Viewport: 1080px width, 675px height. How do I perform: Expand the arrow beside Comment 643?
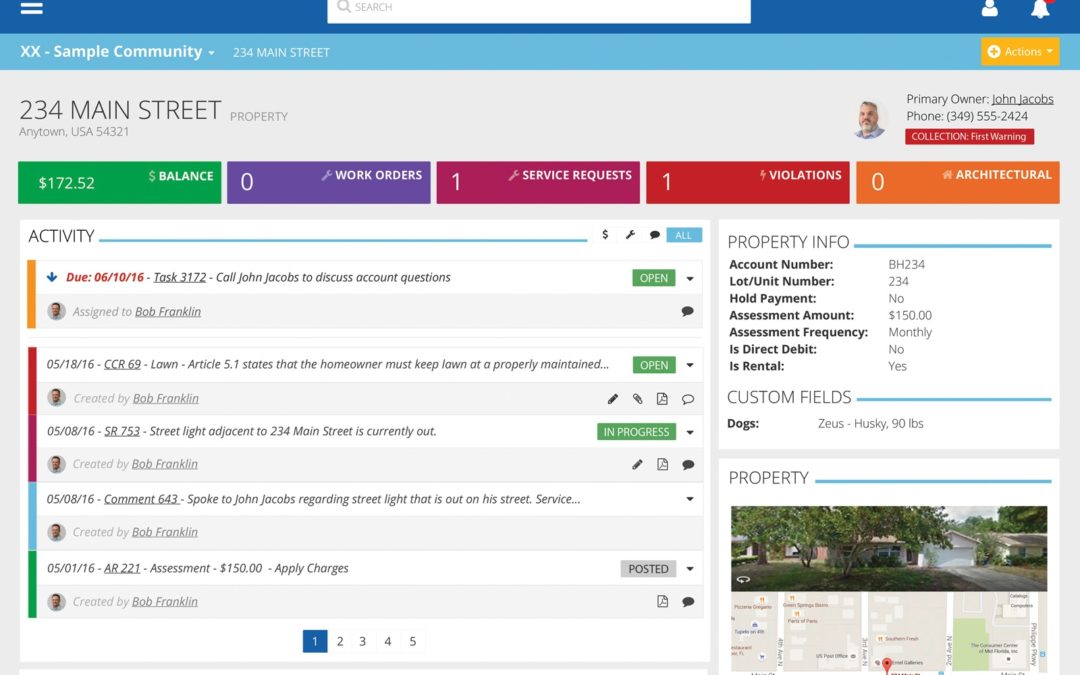pyautogui.click(x=690, y=499)
